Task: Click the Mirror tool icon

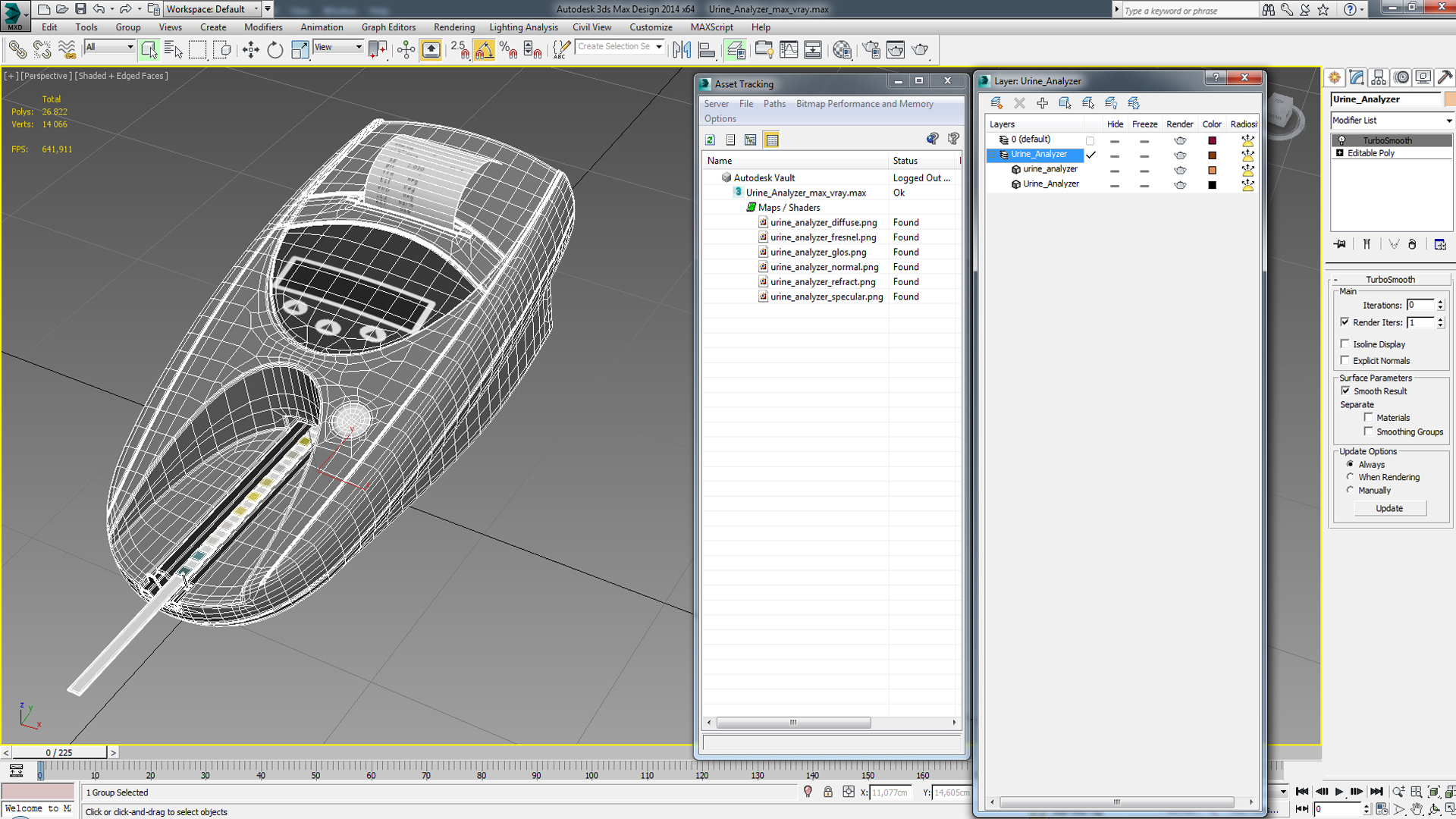Action: [682, 50]
